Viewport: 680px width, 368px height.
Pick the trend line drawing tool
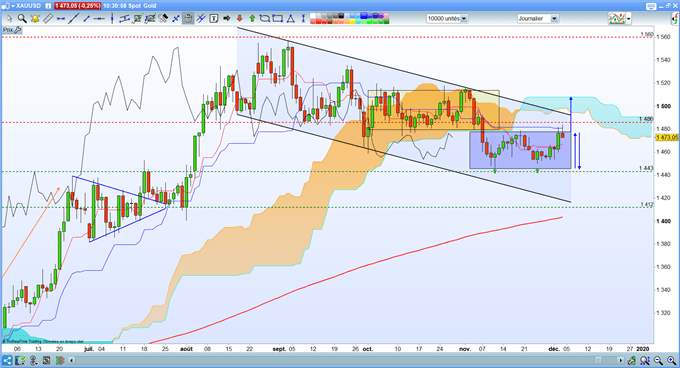coord(74,18)
